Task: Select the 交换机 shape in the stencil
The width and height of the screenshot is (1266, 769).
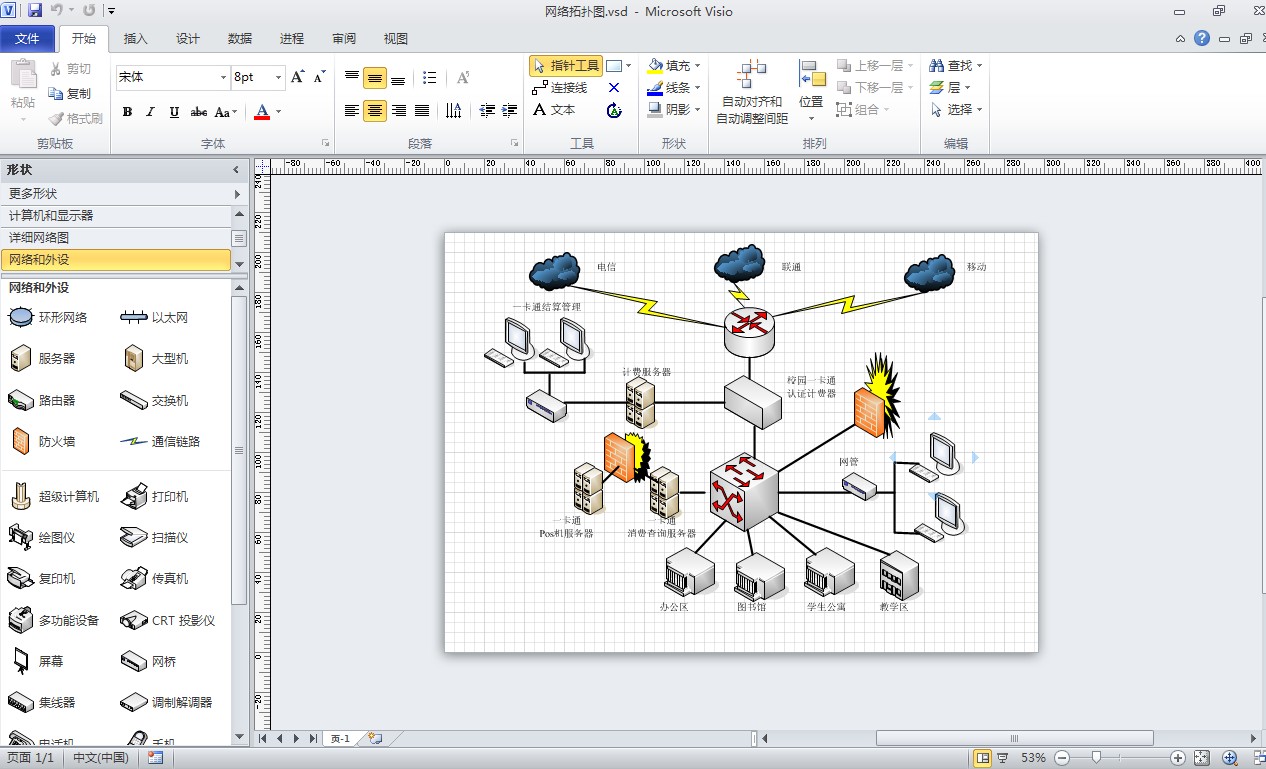Action: pyautogui.click(x=158, y=399)
